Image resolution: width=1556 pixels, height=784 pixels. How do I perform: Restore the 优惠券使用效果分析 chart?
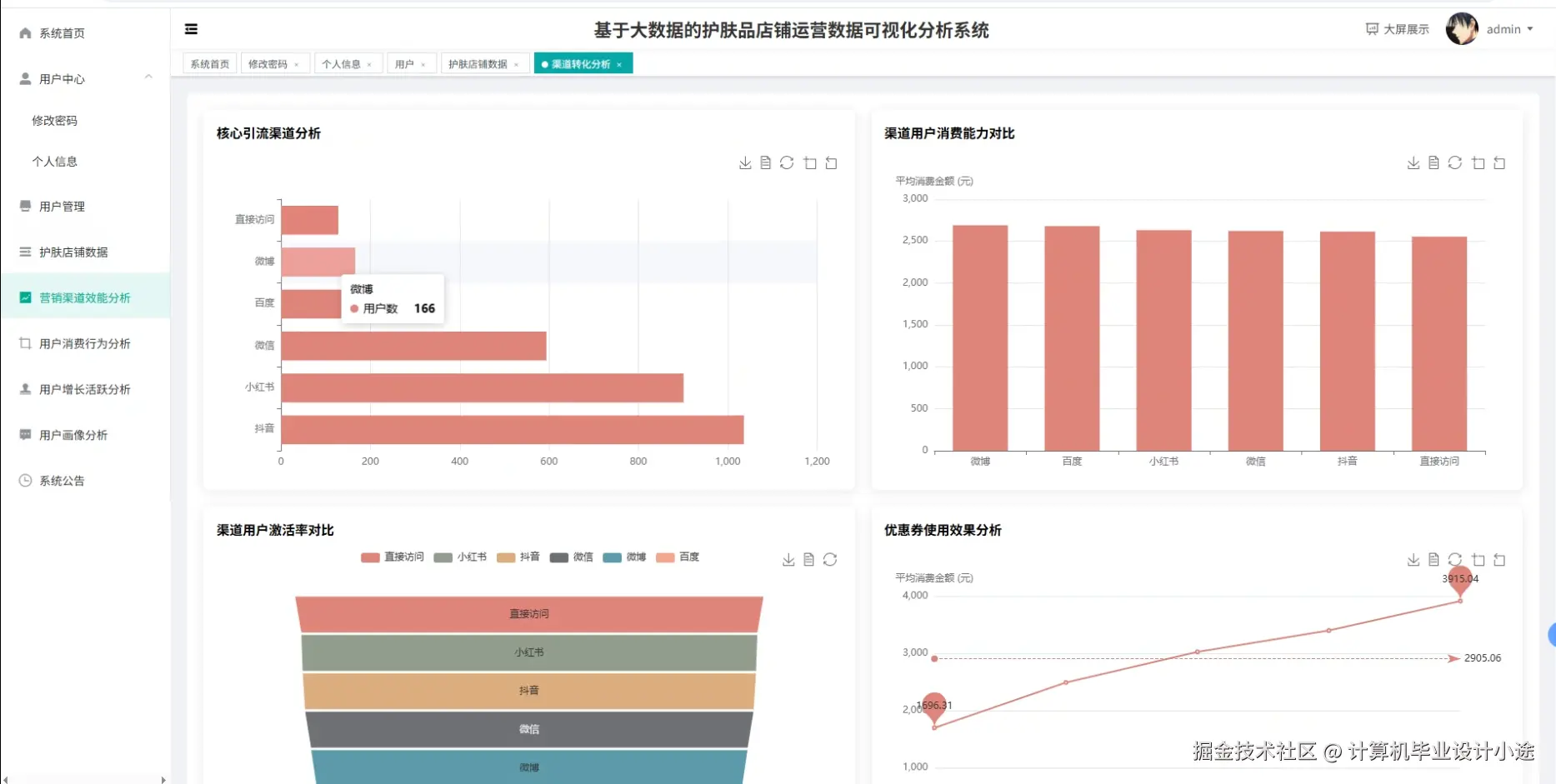click(1455, 560)
